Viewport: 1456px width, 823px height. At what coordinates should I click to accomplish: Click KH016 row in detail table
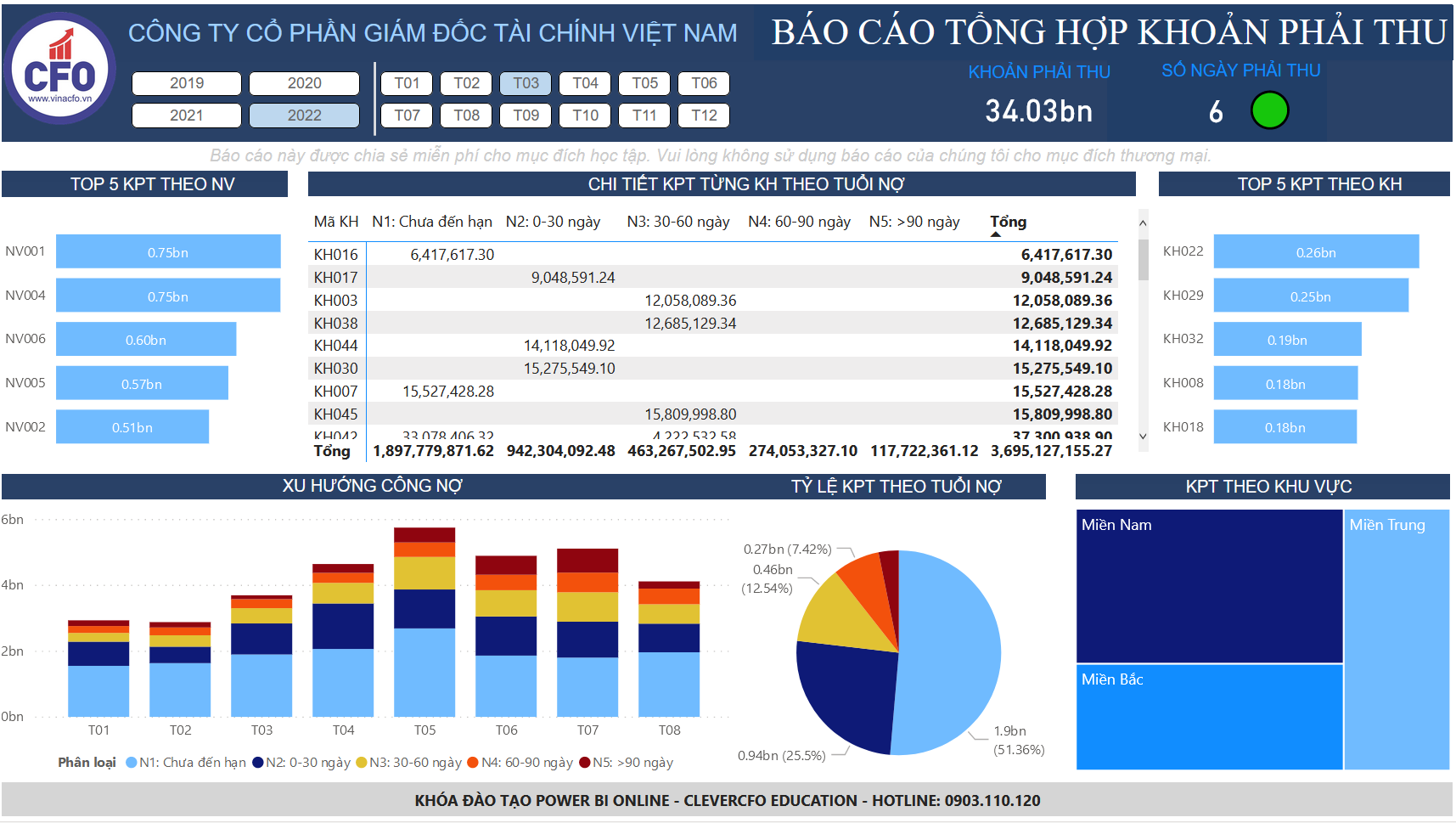[713, 254]
